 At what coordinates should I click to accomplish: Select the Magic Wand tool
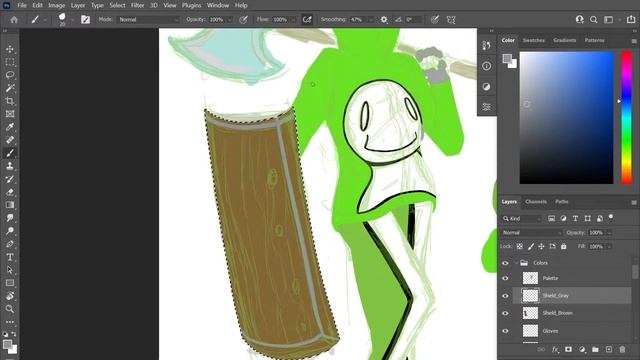click(x=10, y=88)
